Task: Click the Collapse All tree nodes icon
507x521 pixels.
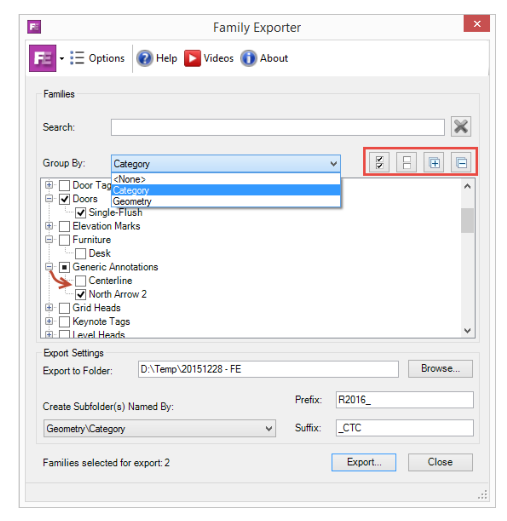Action: pos(461,162)
